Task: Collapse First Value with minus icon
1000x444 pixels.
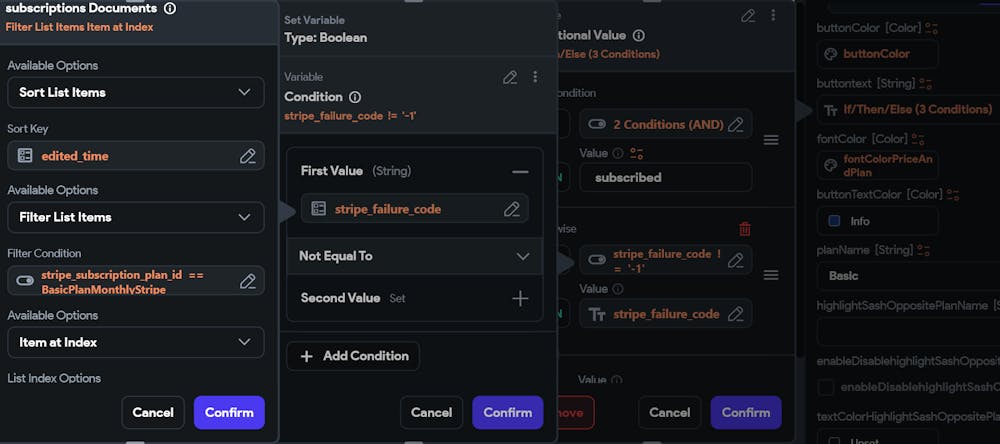Action: tap(520, 172)
